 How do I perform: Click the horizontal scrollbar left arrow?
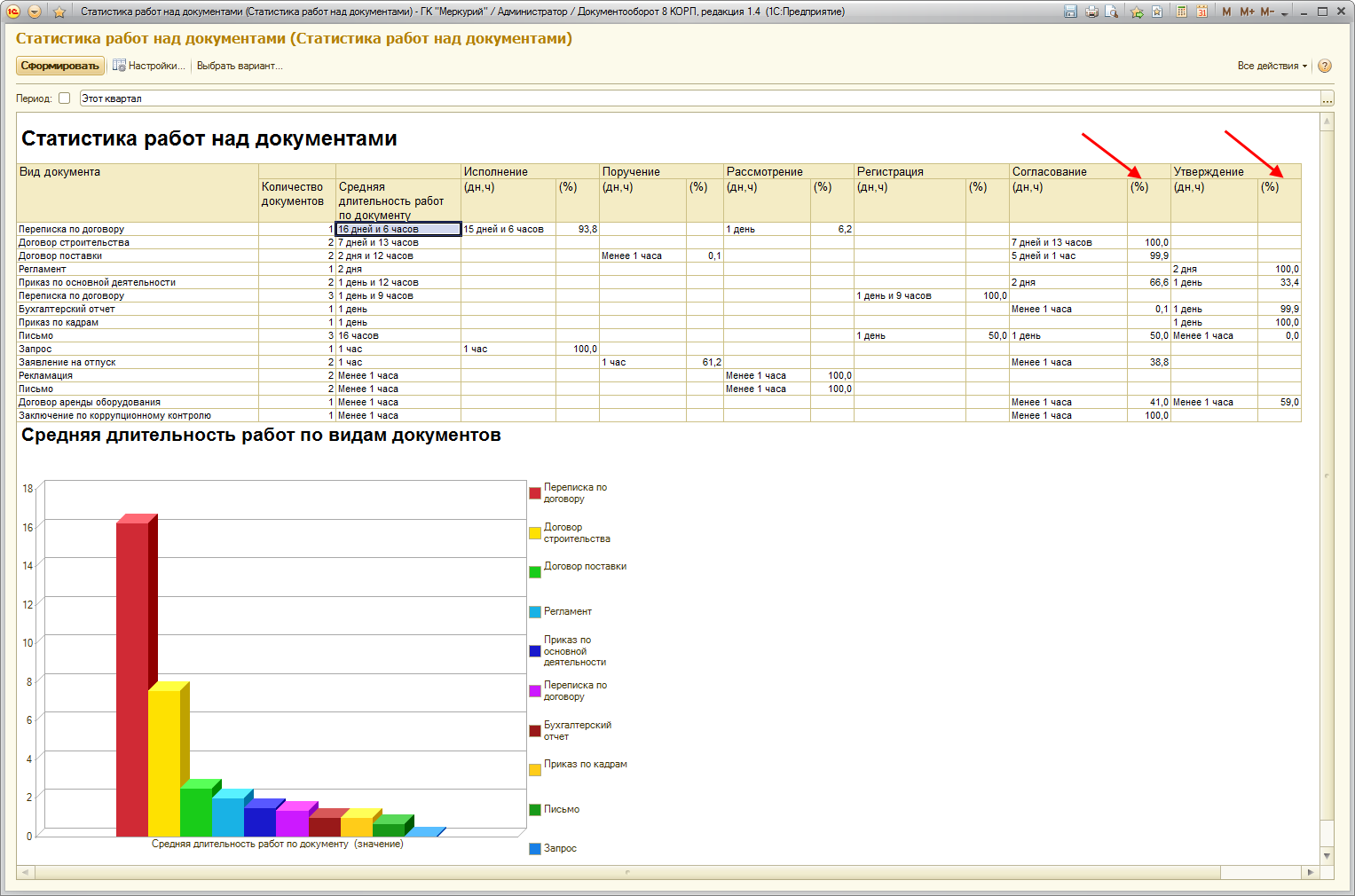tap(25, 872)
